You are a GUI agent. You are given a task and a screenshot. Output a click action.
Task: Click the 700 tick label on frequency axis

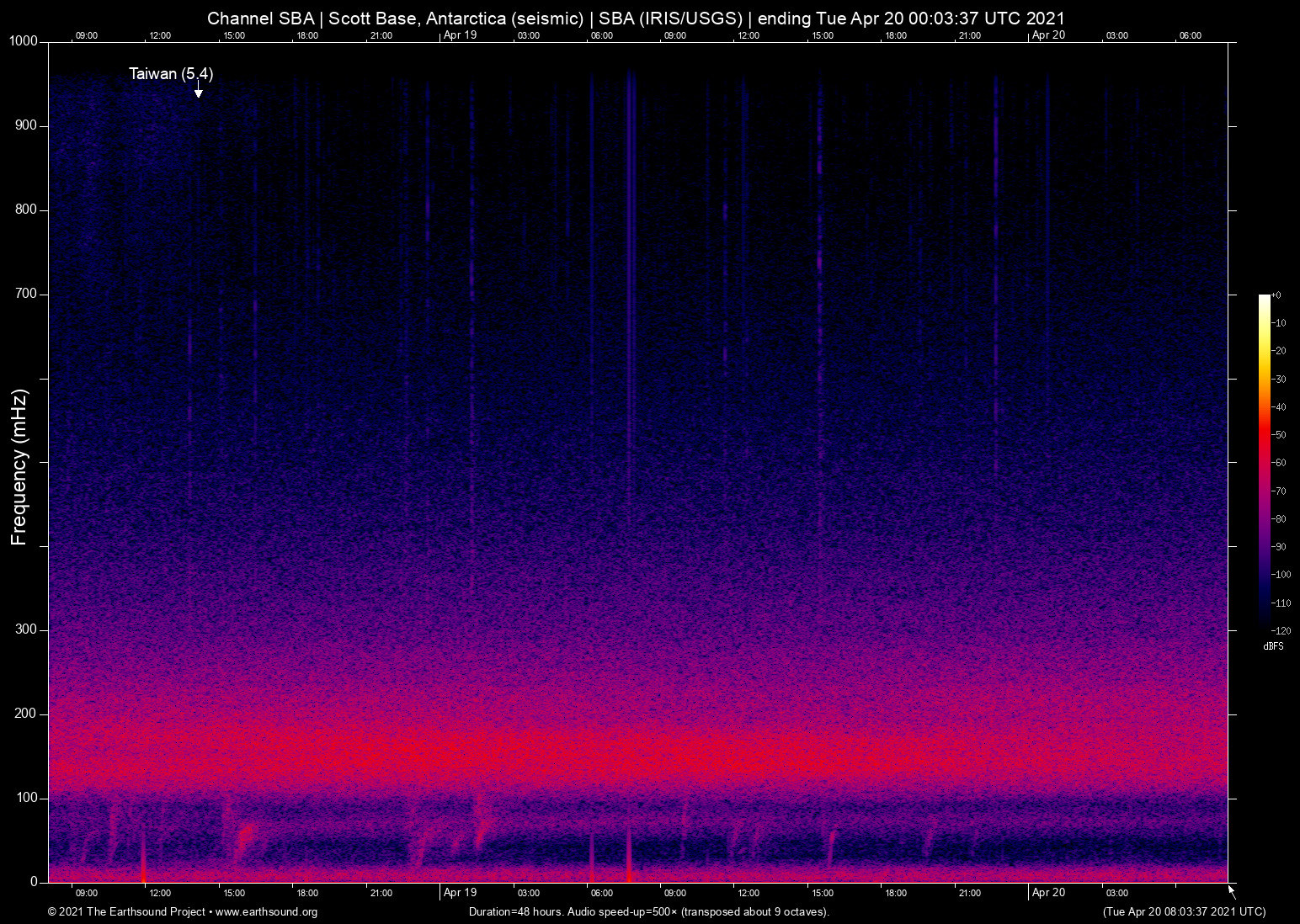(26, 294)
